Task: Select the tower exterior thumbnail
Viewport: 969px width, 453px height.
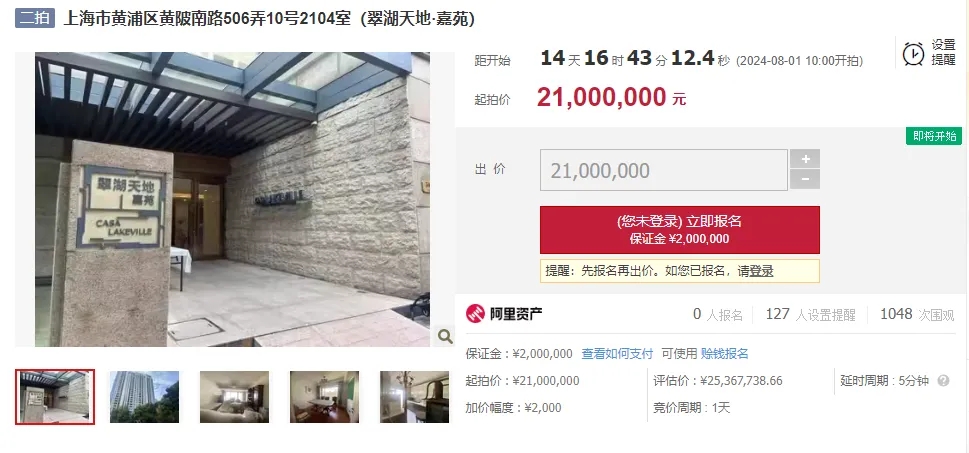Action: point(145,397)
